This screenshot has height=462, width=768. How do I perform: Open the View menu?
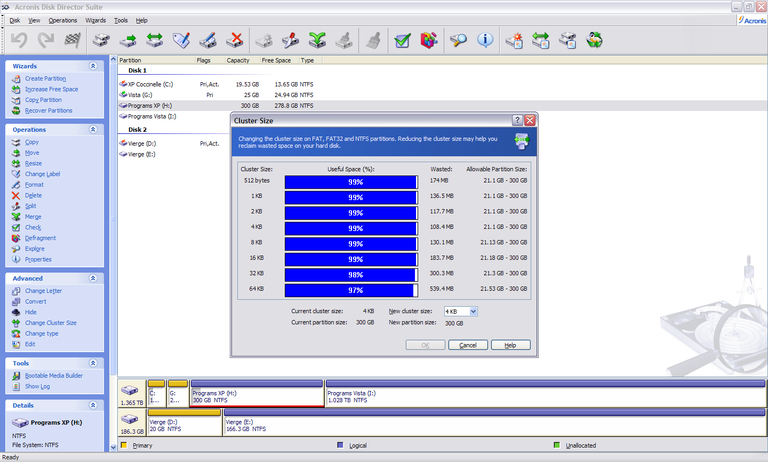coord(34,21)
